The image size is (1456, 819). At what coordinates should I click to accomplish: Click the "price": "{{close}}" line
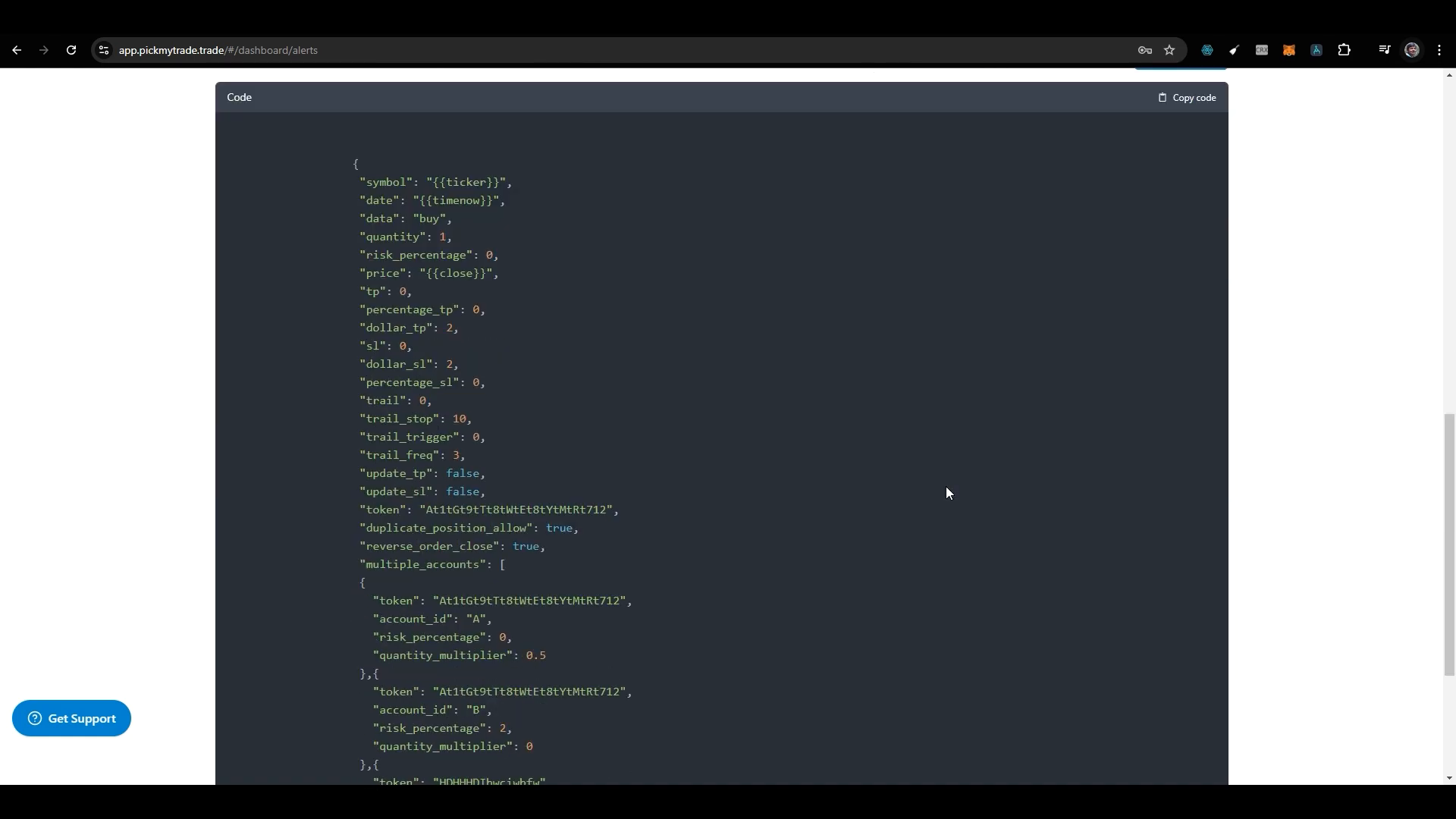429,274
